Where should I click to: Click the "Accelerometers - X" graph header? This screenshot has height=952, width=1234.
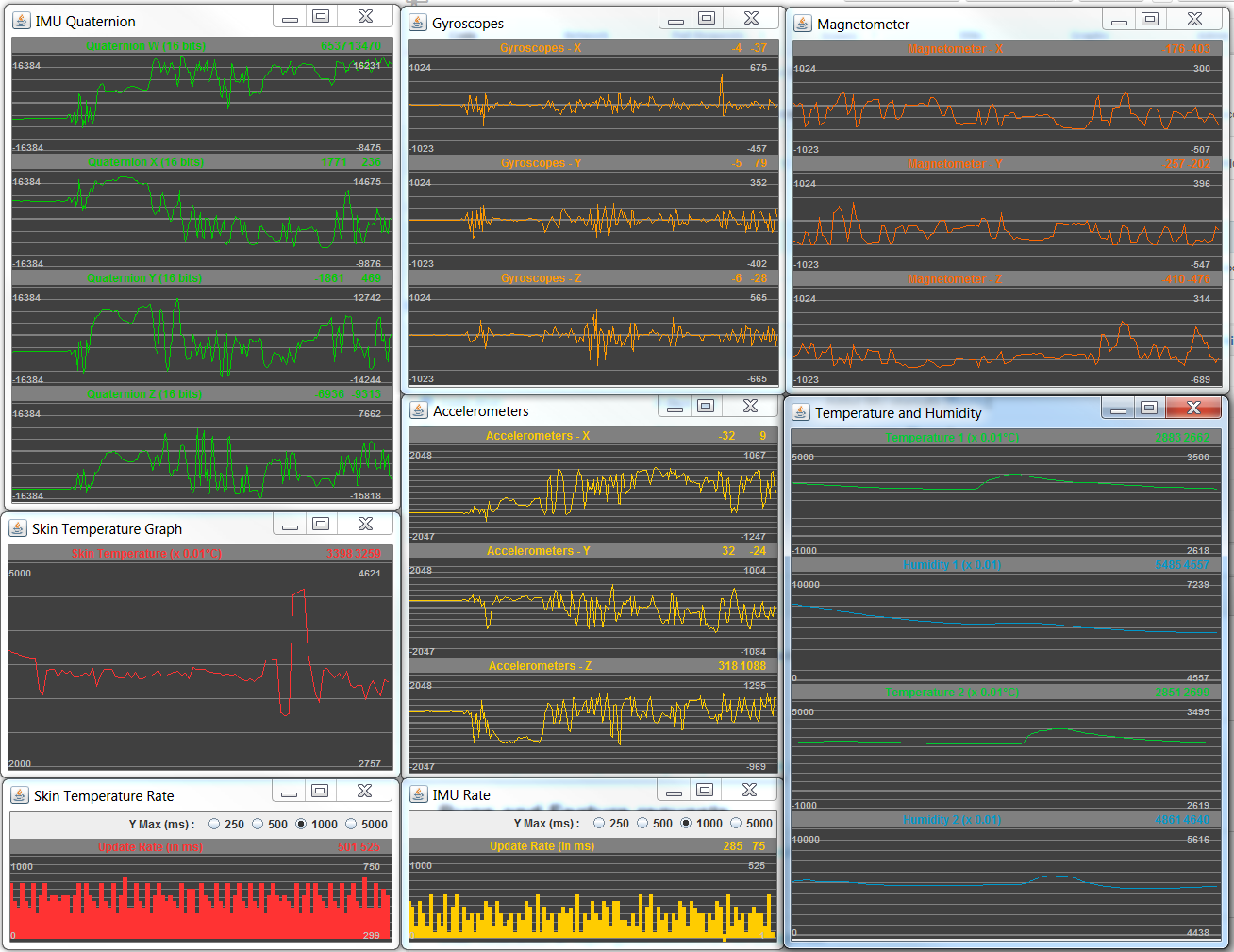point(592,436)
